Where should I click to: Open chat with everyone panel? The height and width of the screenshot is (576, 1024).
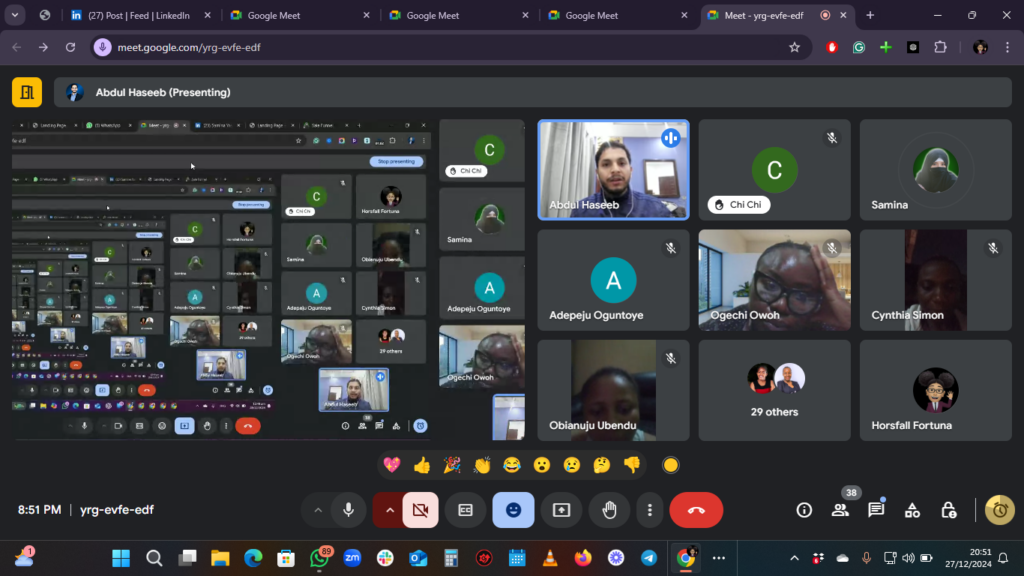coord(876,510)
